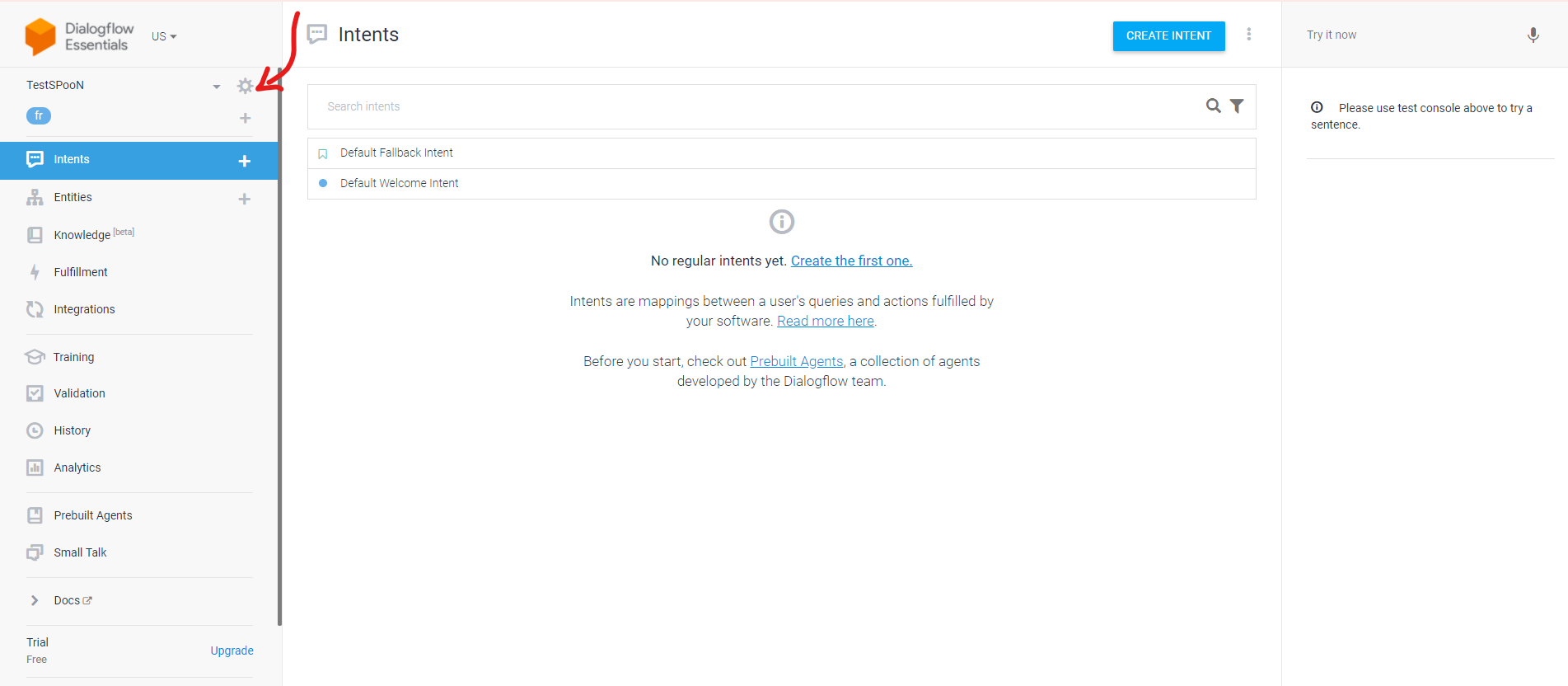Open the Small Talk section
The width and height of the screenshot is (1568, 686).
coord(80,552)
